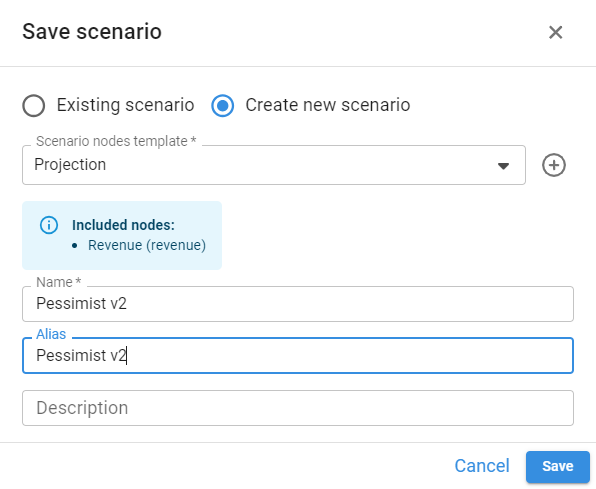
Task: Open the Revenue (revenue) node link
Action: (147, 245)
